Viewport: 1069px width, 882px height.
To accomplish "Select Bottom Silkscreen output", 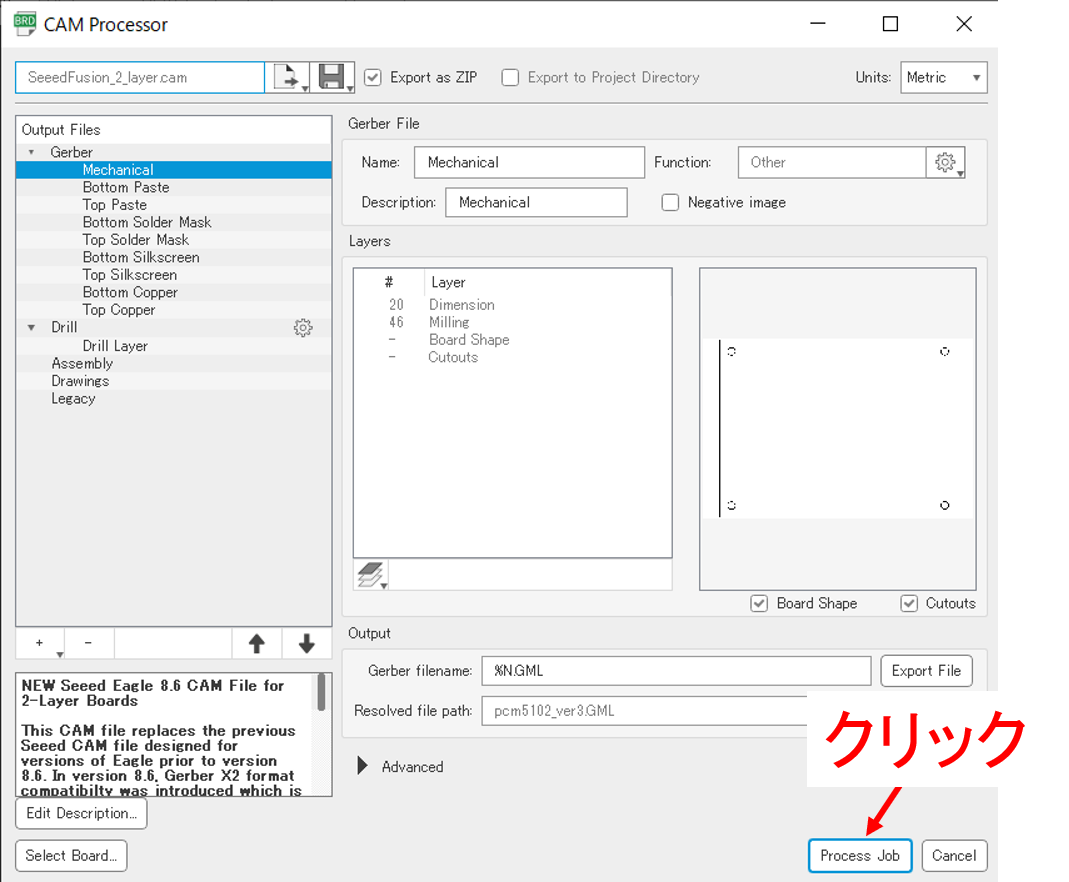I will click(174, 258).
